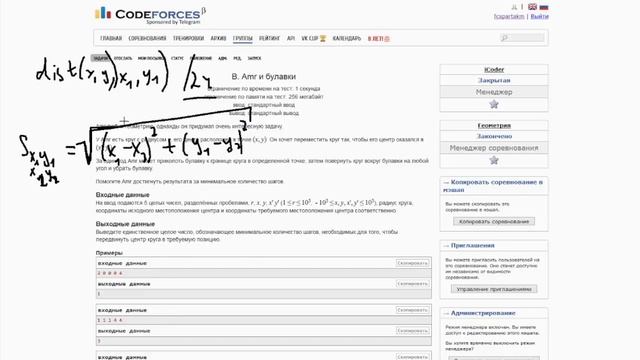Click the problem title B. Amr и булавки
Screen dimensions: 640x360
[264, 76]
